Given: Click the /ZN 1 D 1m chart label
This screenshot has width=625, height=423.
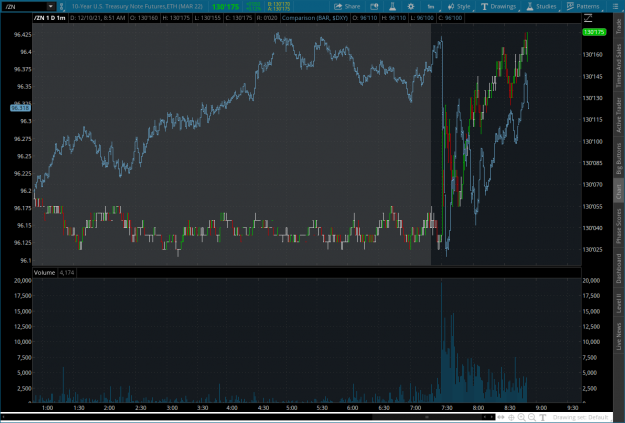Looking at the screenshot, I should tap(50, 18).
